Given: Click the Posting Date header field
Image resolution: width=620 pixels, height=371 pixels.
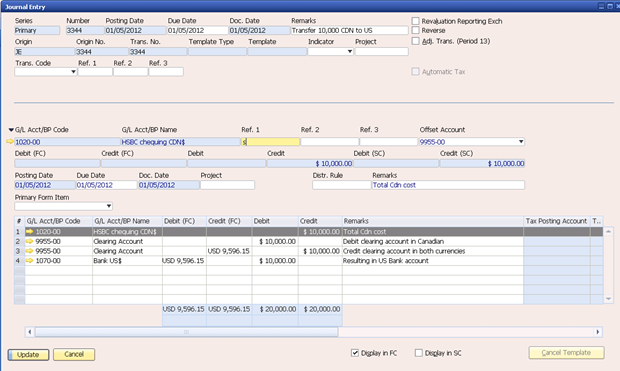Looking at the screenshot, I should point(135,30).
